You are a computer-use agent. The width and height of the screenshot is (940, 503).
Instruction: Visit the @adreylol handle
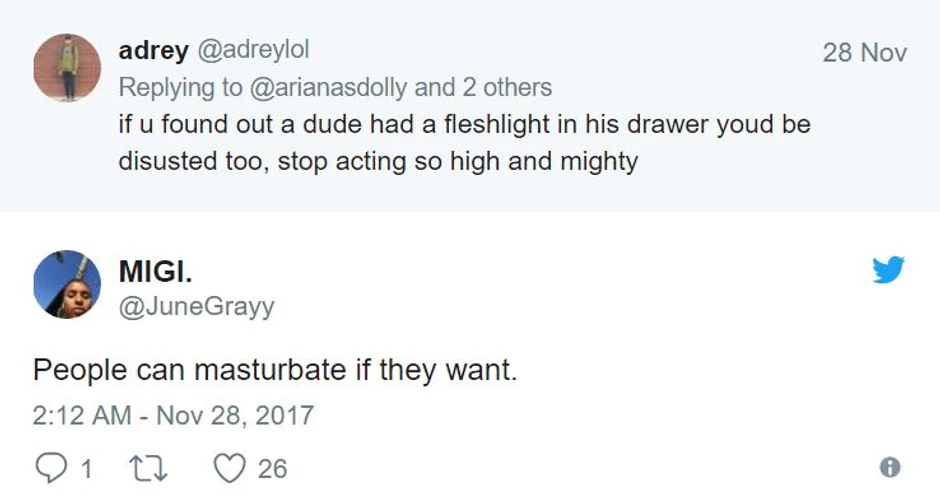click(x=258, y=50)
